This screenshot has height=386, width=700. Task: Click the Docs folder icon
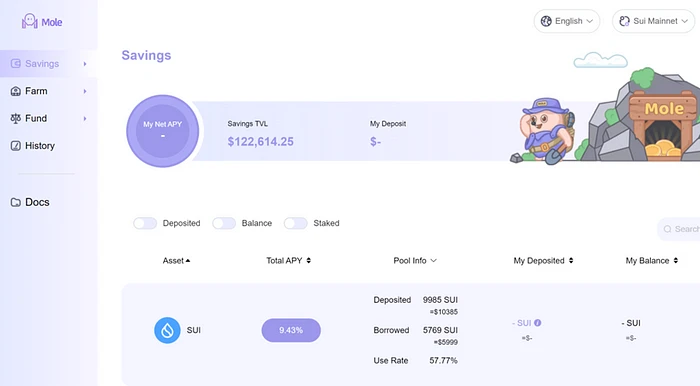pos(16,202)
